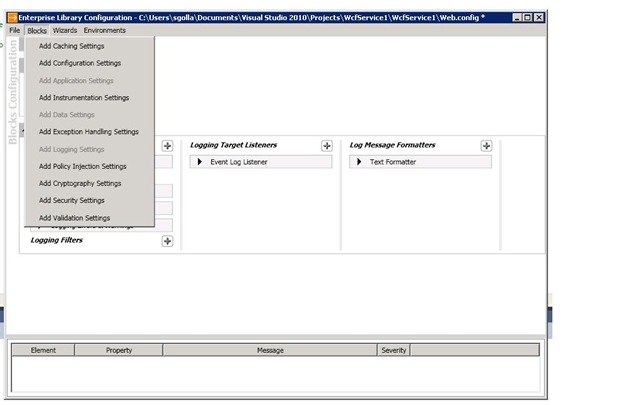Expand the Text Formatter item
640x405 pixels.
click(359, 162)
